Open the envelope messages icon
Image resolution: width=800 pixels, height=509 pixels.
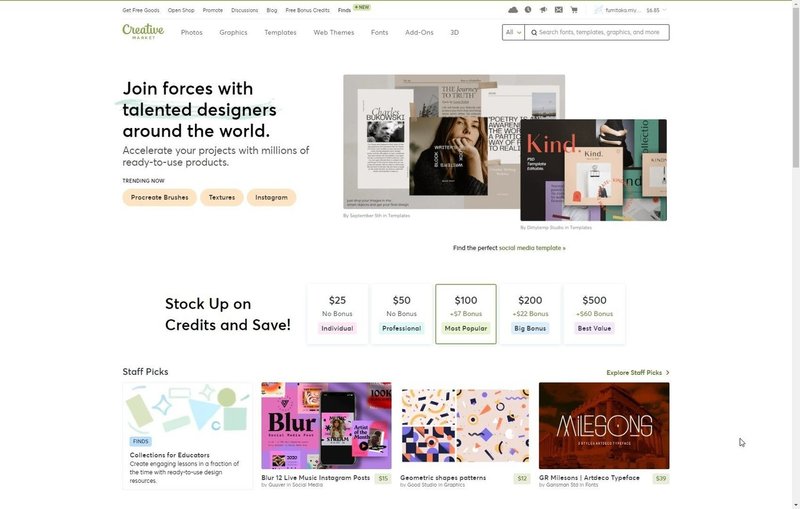click(x=559, y=10)
